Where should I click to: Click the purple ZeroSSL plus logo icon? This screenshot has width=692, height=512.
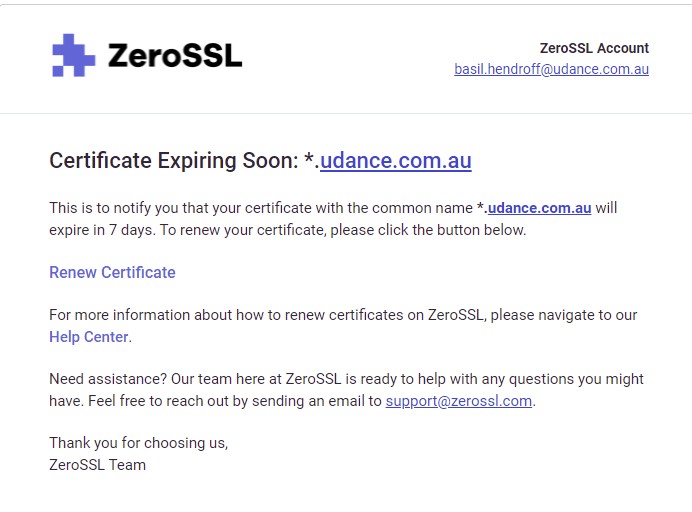coord(74,55)
